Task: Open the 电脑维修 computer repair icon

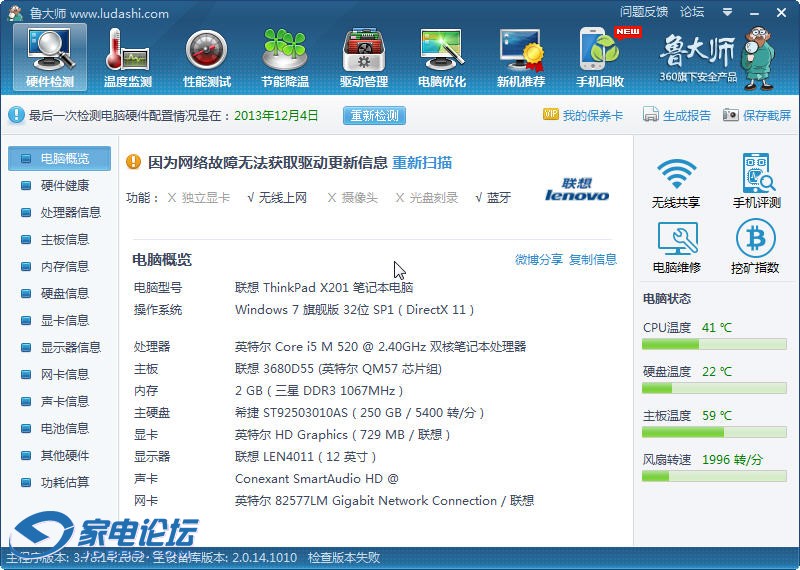Action: point(677,247)
